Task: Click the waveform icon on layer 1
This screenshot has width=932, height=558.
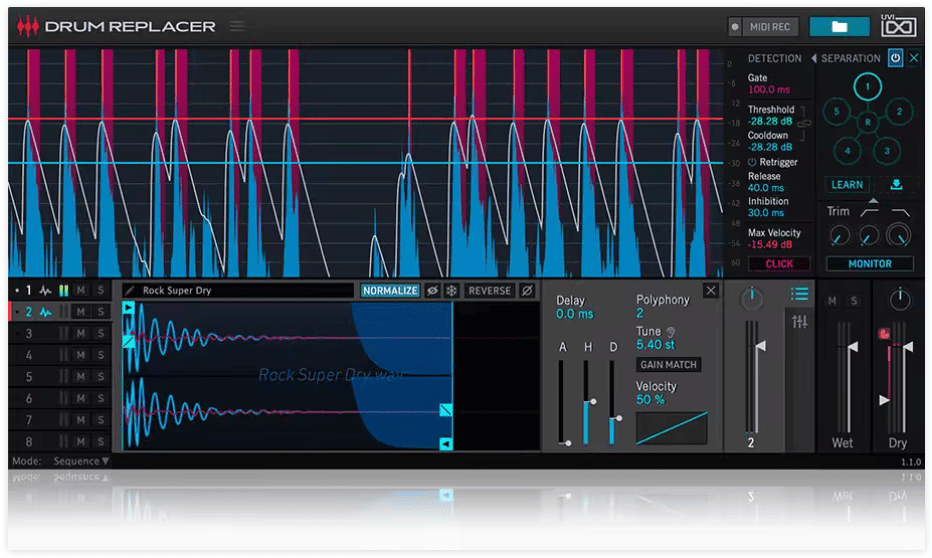Action: point(46,291)
